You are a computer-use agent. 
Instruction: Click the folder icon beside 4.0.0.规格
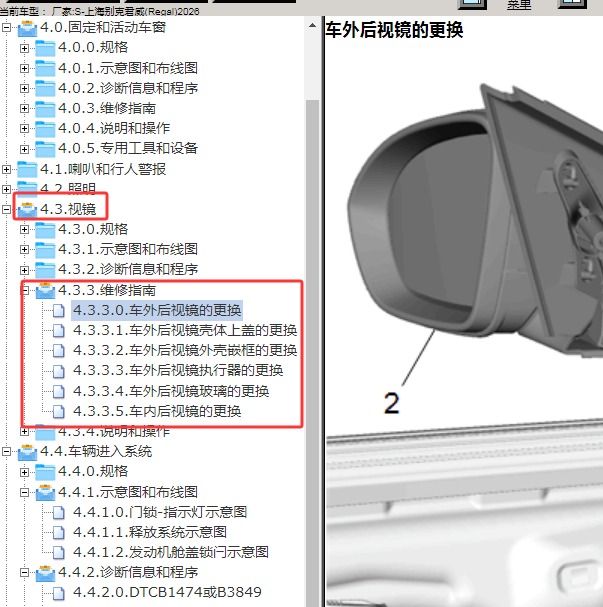pyautogui.click(x=45, y=48)
